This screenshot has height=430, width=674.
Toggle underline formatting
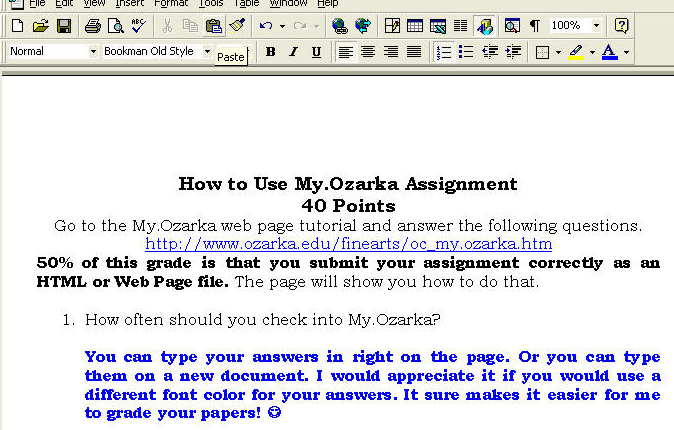point(316,52)
